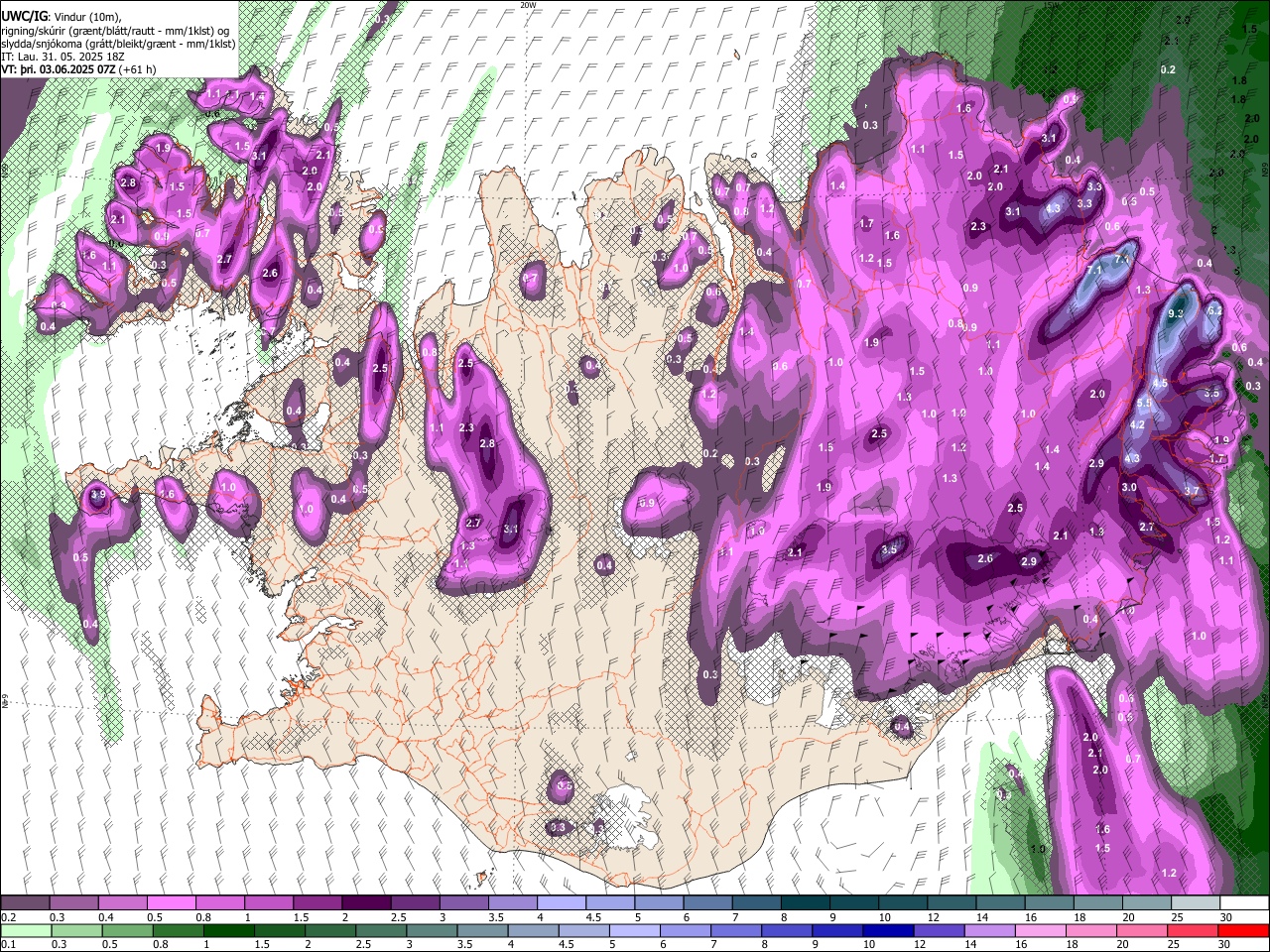Click the red 30 swatch in bottom legend row
This screenshot has height=952, width=1270.
[1244, 930]
